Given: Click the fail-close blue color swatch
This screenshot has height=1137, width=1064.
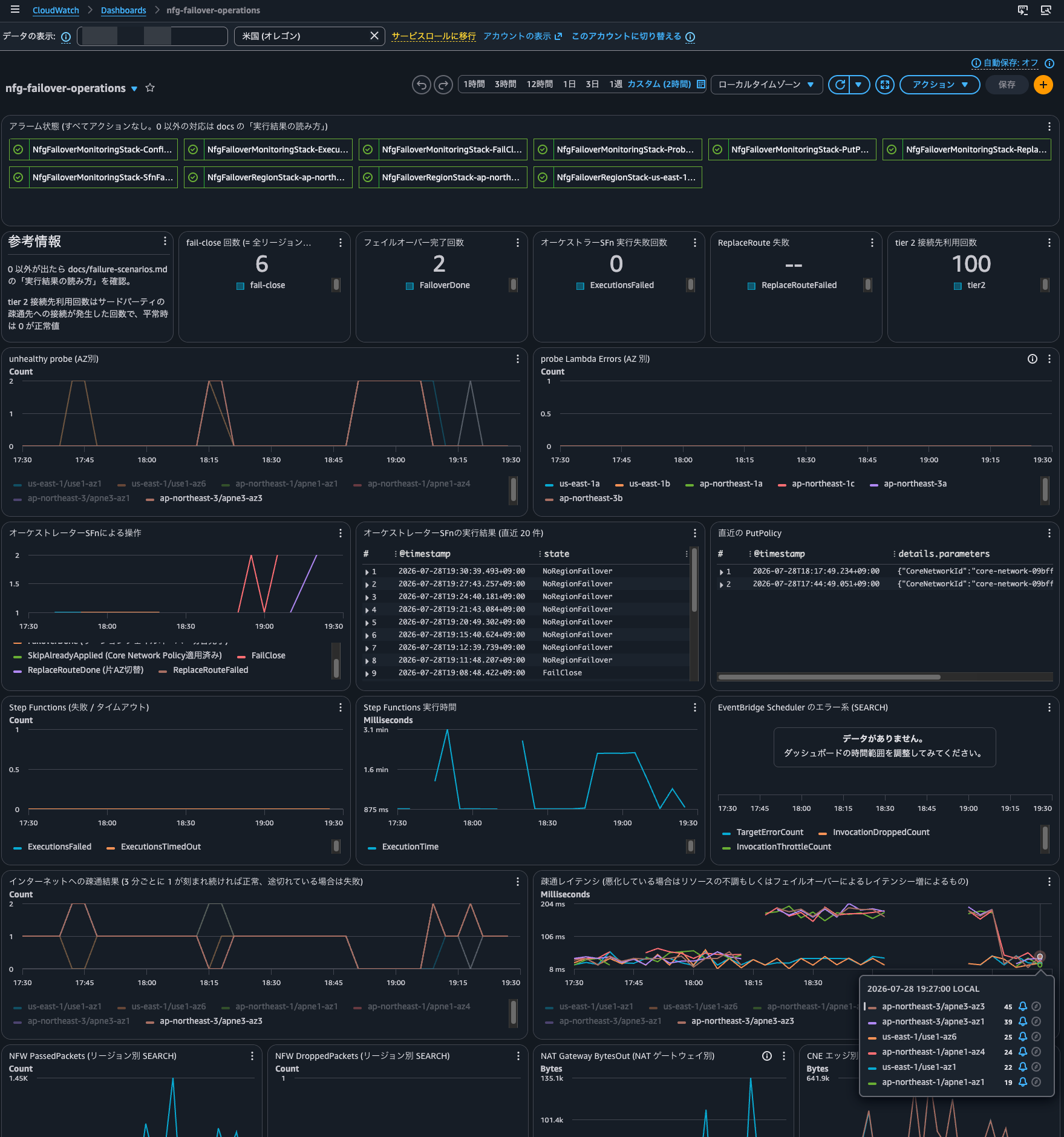Looking at the screenshot, I should 240,286.
